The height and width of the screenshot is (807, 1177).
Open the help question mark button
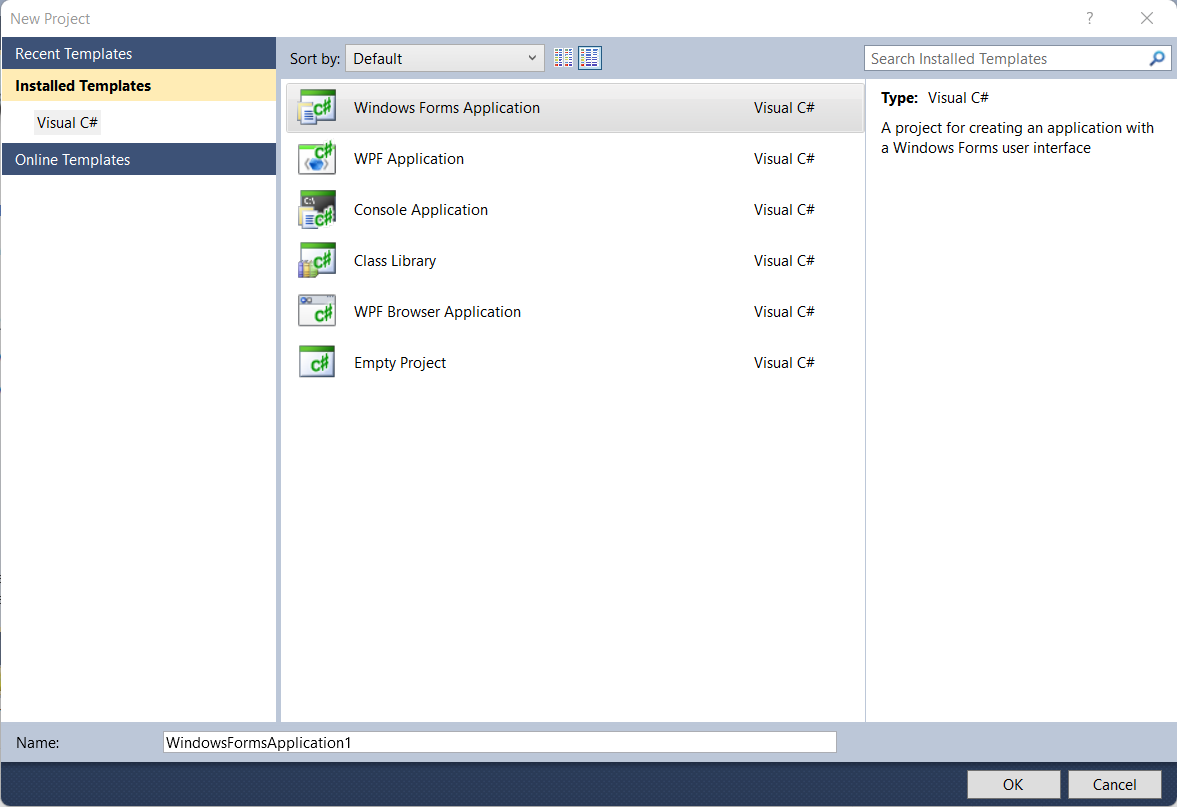pos(1089,18)
